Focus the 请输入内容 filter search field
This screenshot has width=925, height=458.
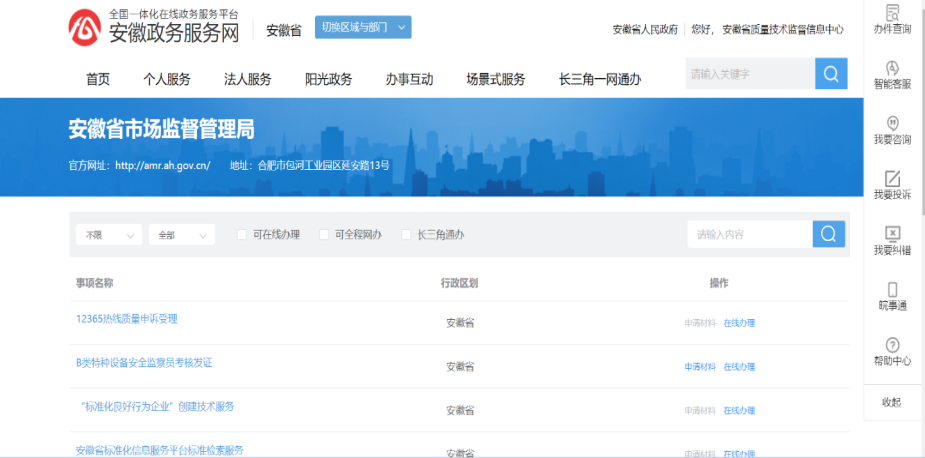750,234
